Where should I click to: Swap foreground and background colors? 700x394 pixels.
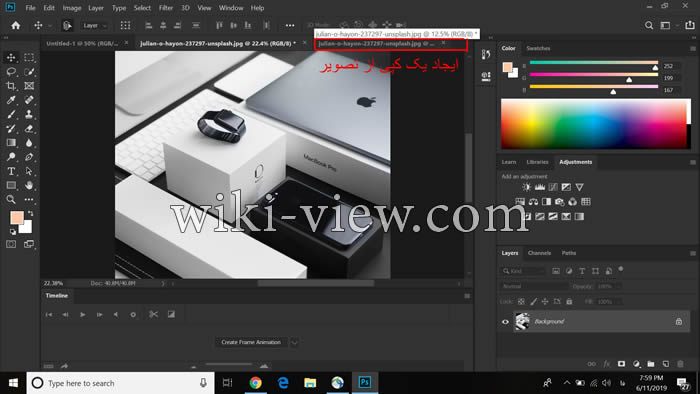click(30, 213)
